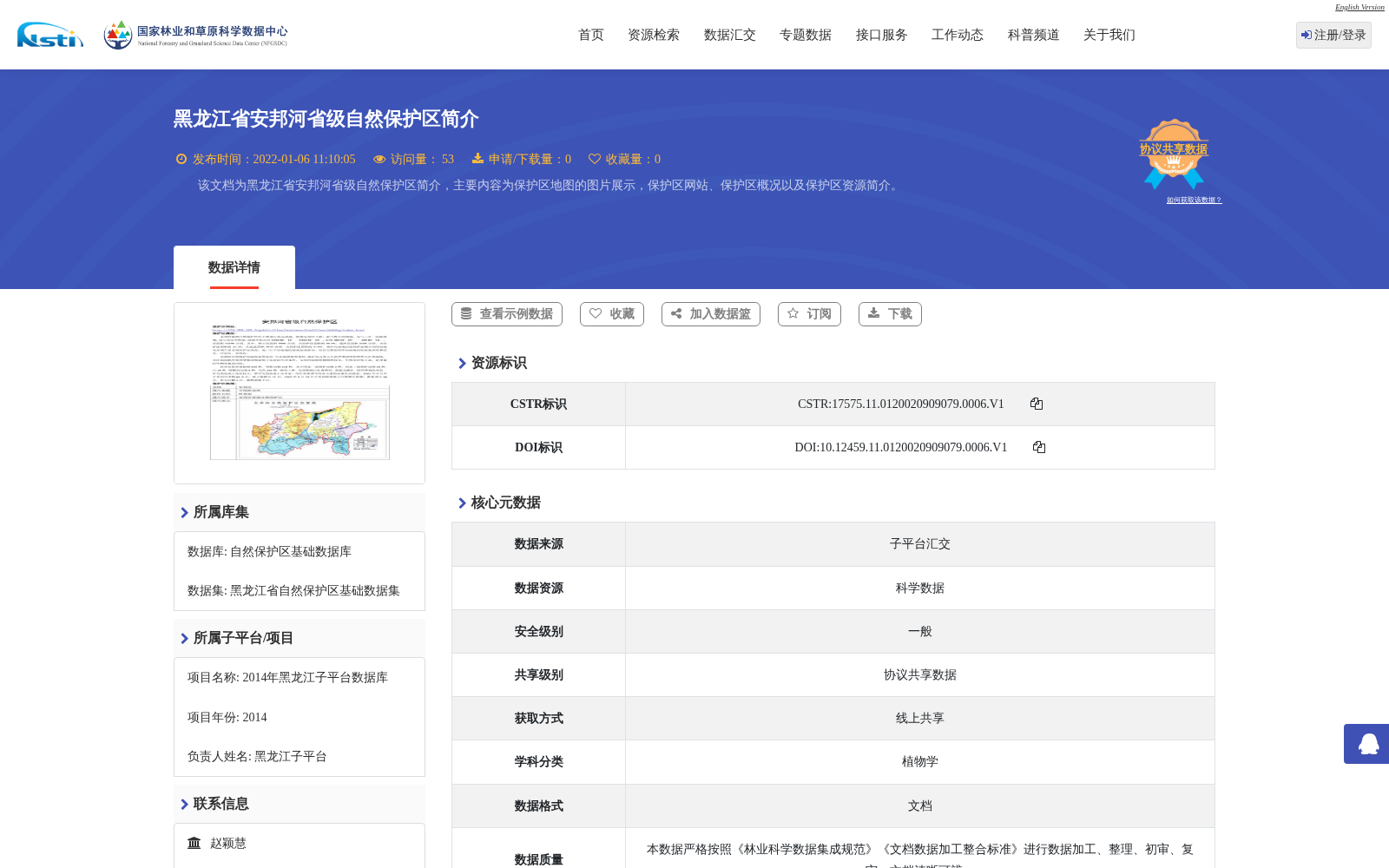1389x868 pixels.
Task: Copy the CSTR identifier
Action: [1037, 404]
